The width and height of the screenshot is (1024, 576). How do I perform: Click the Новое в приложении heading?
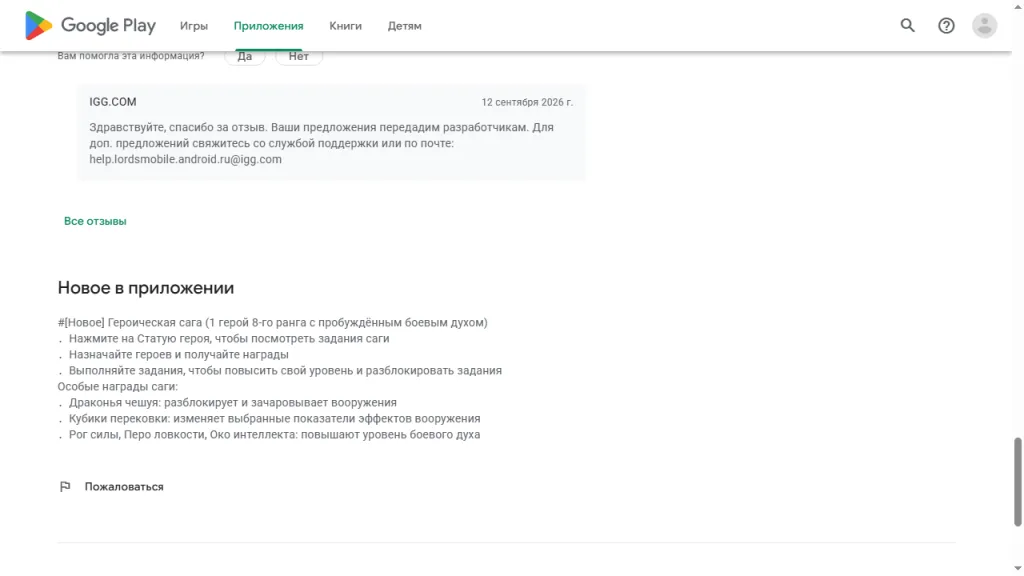click(x=146, y=288)
